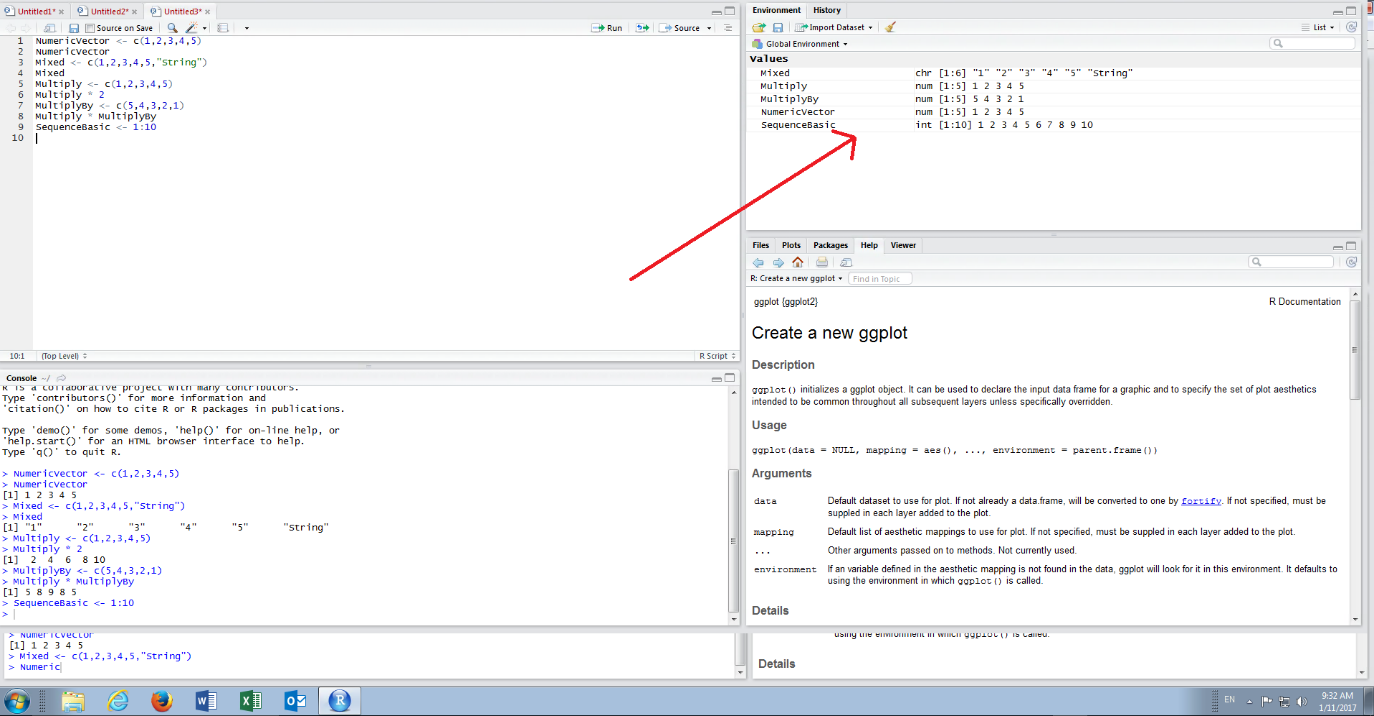This screenshot has height=716, width=1374.
Task: Open Top Level scope navigator
Action: 62,356
